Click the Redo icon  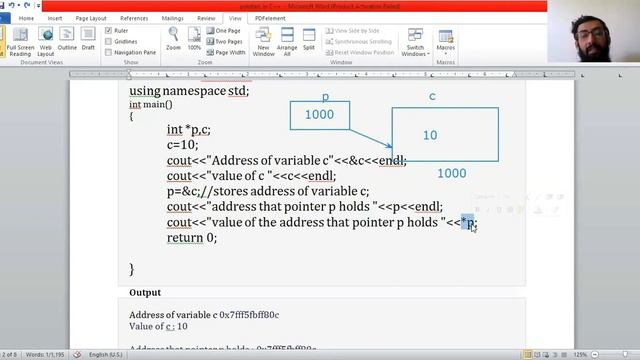tap(27, 5)
